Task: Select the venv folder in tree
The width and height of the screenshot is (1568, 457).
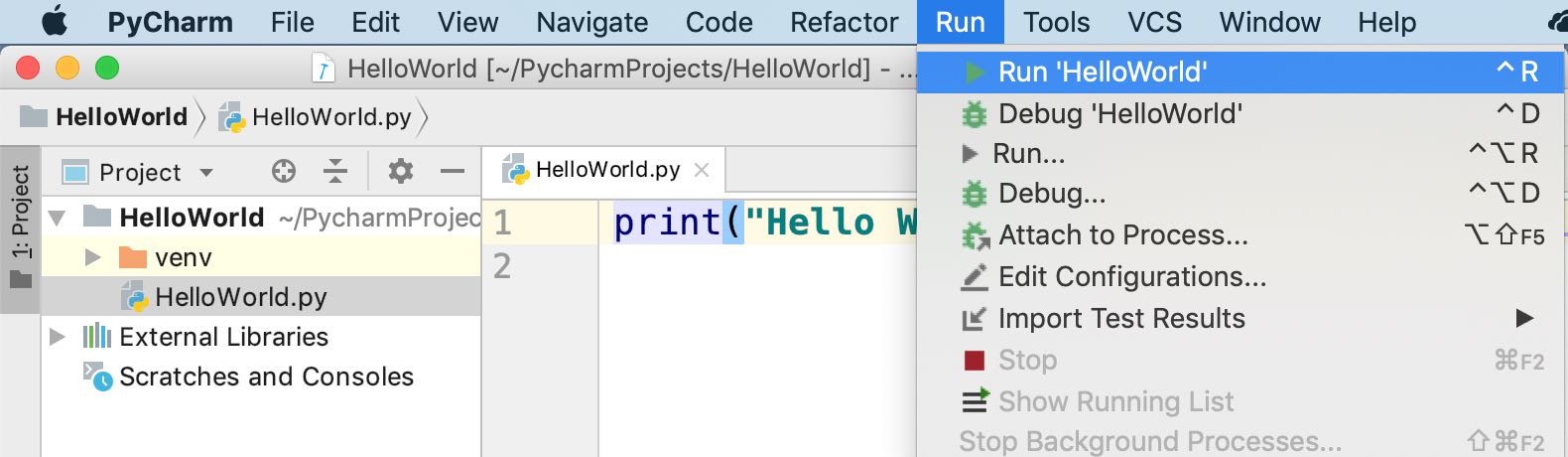Action: coord(184,258)
